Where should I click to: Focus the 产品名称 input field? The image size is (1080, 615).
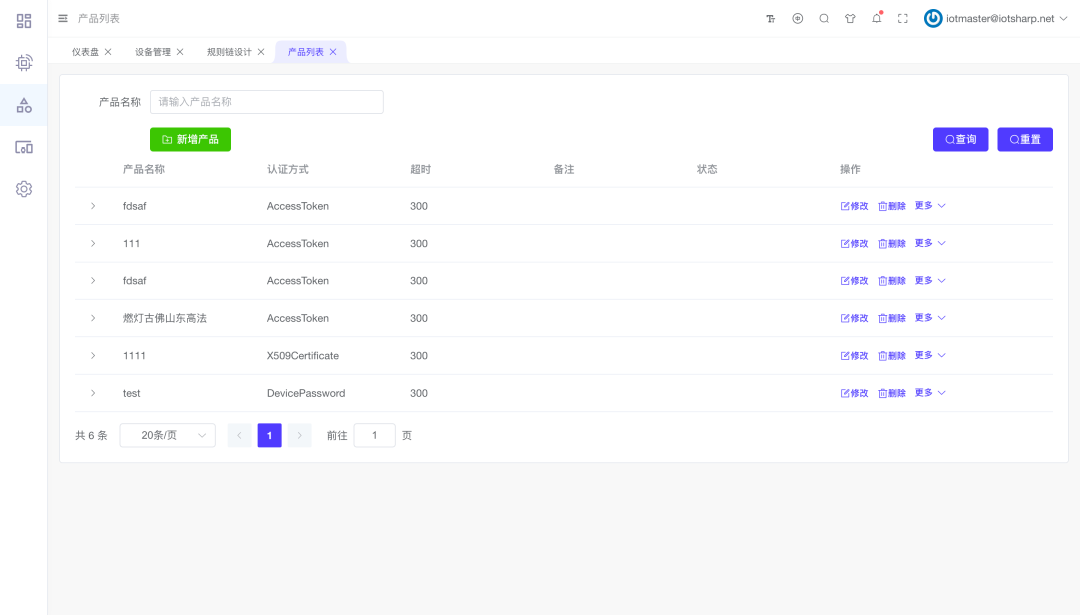pos(266,102)
